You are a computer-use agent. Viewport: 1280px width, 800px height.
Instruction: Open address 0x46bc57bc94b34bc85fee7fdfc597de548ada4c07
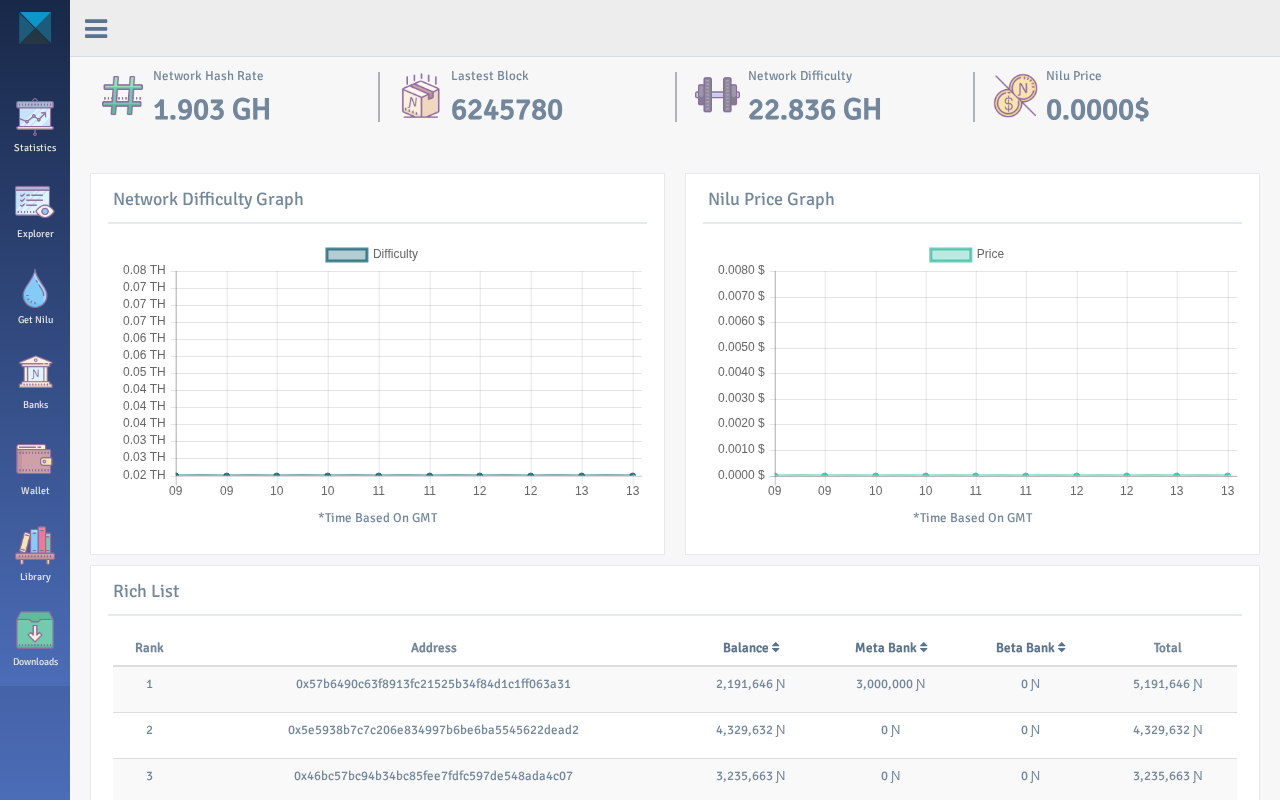tap(433, 776)
